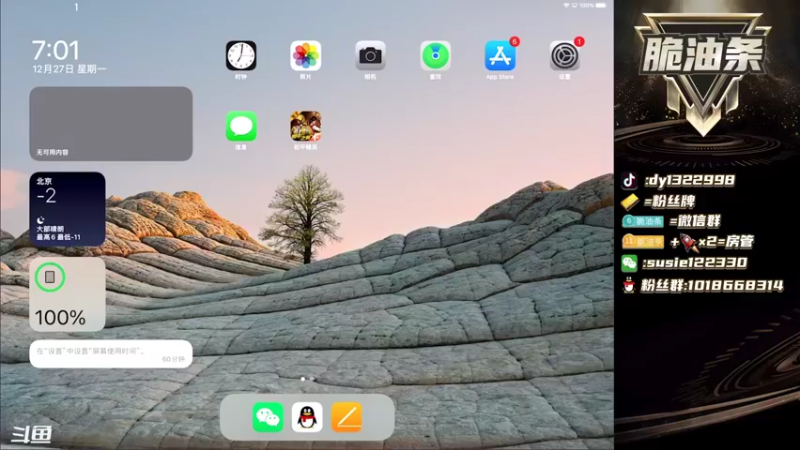Viewport: 800px width, 450px height.
Task: Tap the date text 12月27日 星期一
Action: coord(69,69)
